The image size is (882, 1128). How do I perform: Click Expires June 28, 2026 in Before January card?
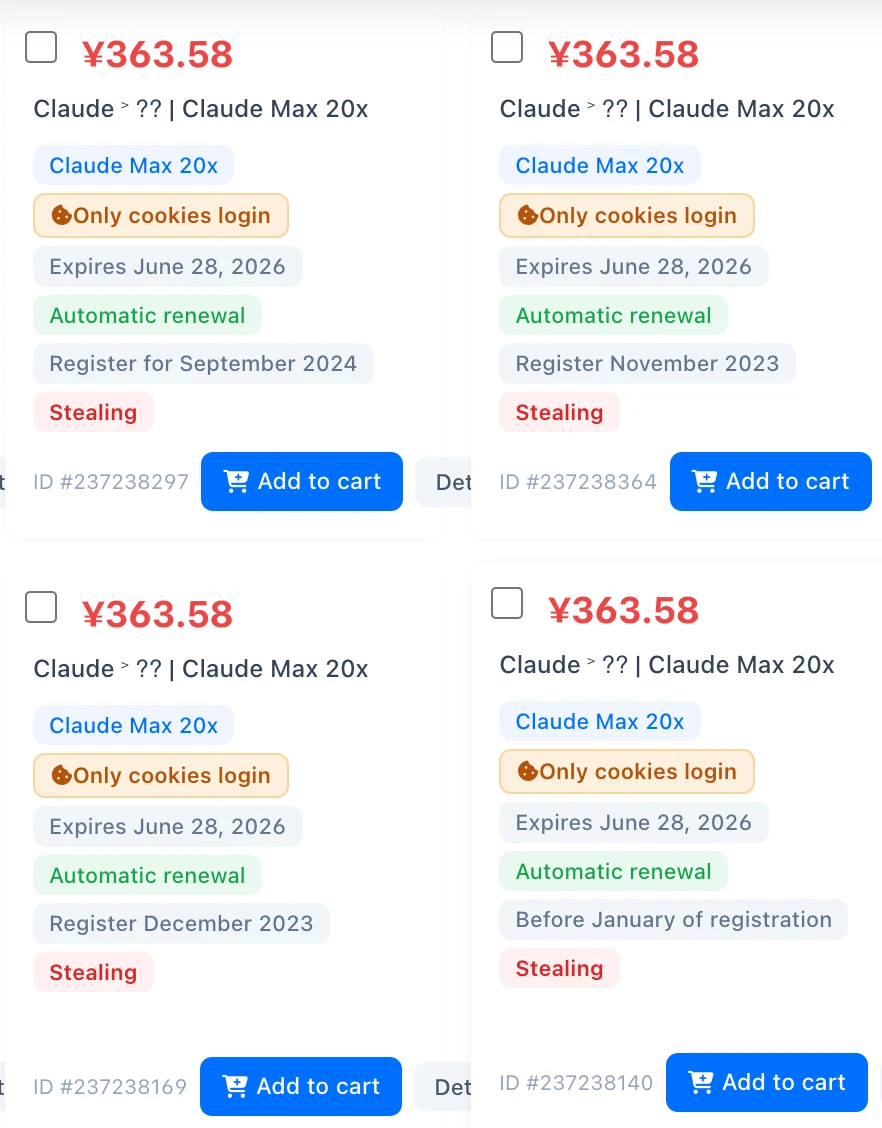coord(634,822)
